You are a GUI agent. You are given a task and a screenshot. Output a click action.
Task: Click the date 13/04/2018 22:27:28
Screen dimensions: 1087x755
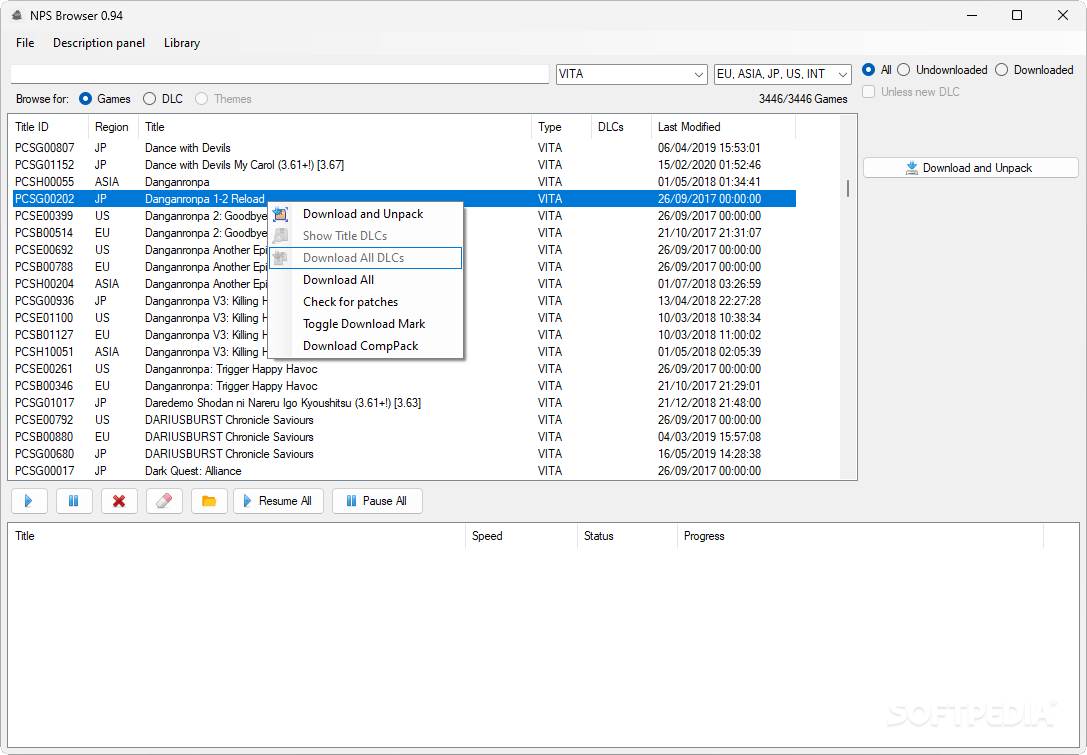[x=709, y=301]
